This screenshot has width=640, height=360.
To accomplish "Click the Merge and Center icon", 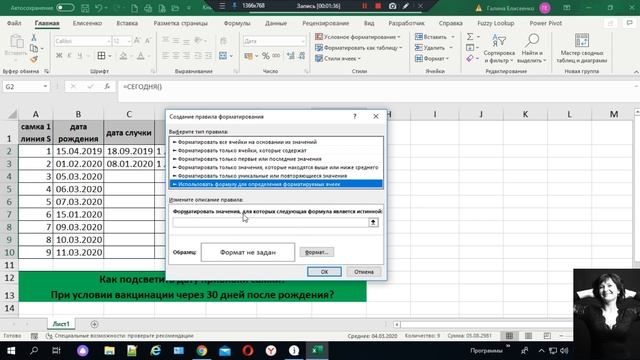I will click(x=223, y=56).
